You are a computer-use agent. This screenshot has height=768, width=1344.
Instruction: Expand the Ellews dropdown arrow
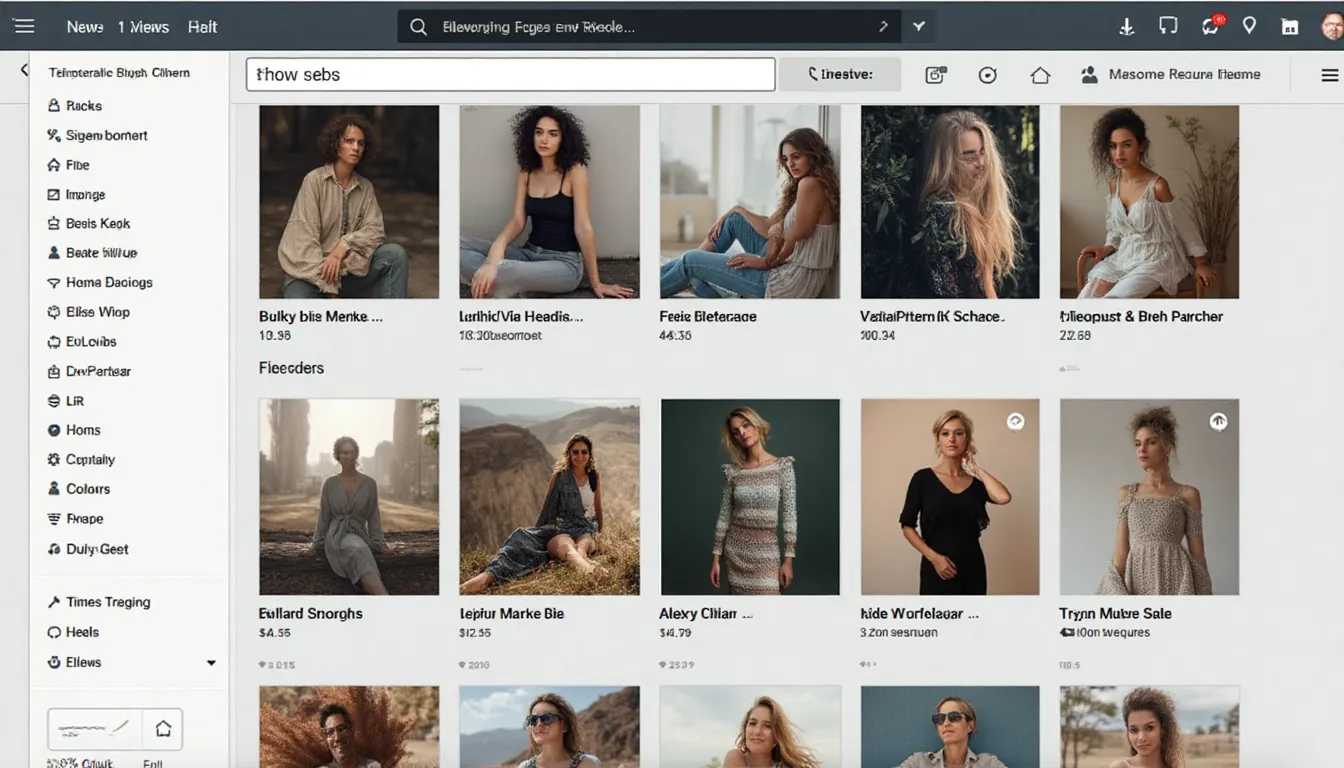[x=211, y=663]
